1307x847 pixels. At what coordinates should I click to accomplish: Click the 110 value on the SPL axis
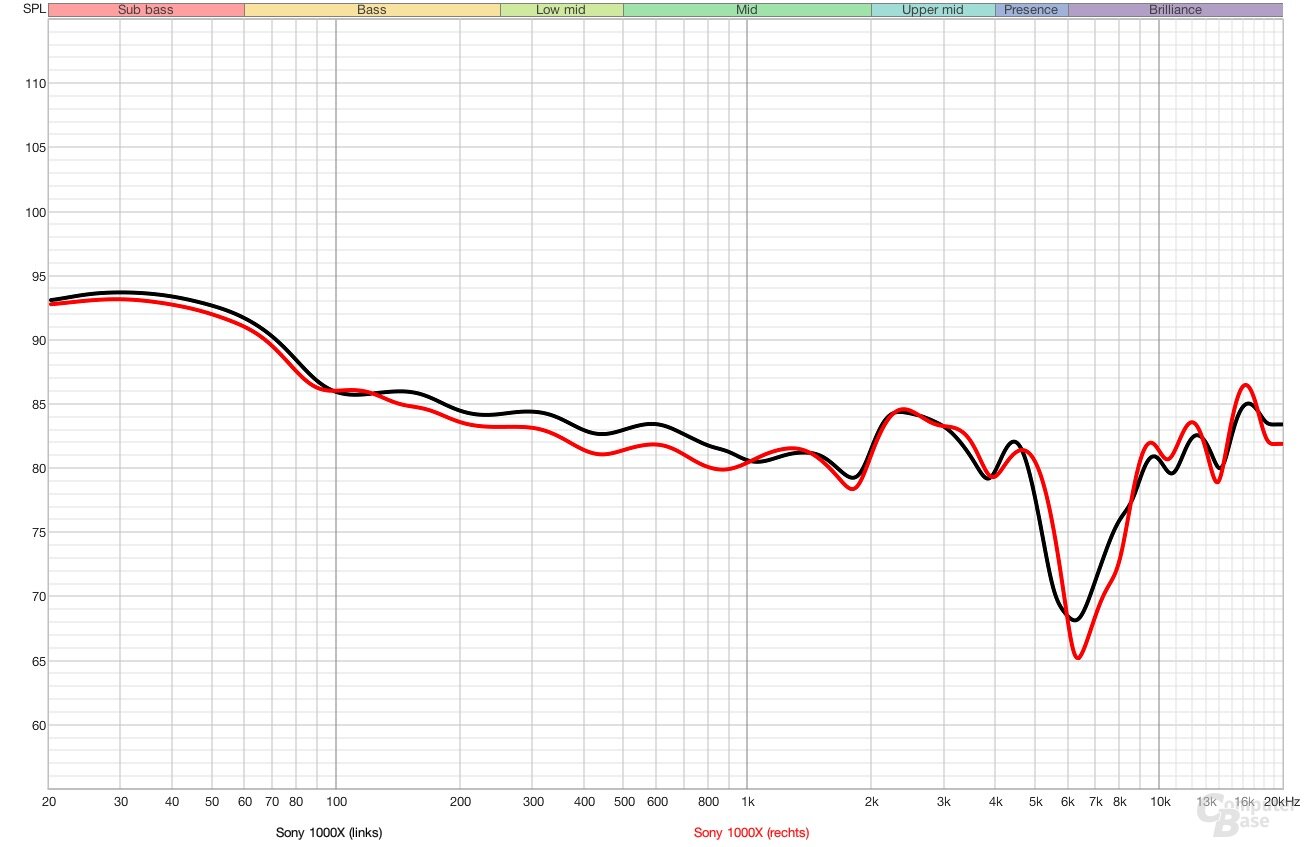click(x=35, y=84)
